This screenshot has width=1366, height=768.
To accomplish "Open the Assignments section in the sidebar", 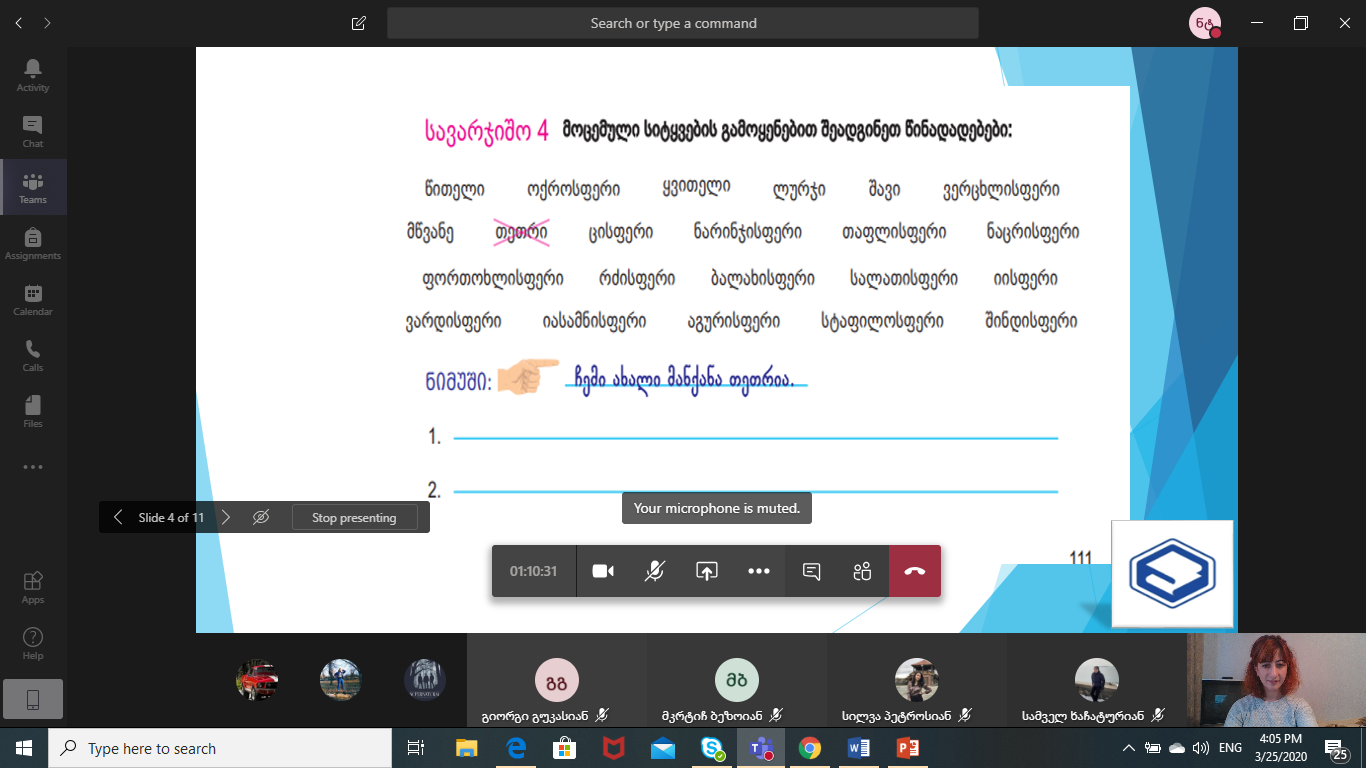I will (33, 243).
